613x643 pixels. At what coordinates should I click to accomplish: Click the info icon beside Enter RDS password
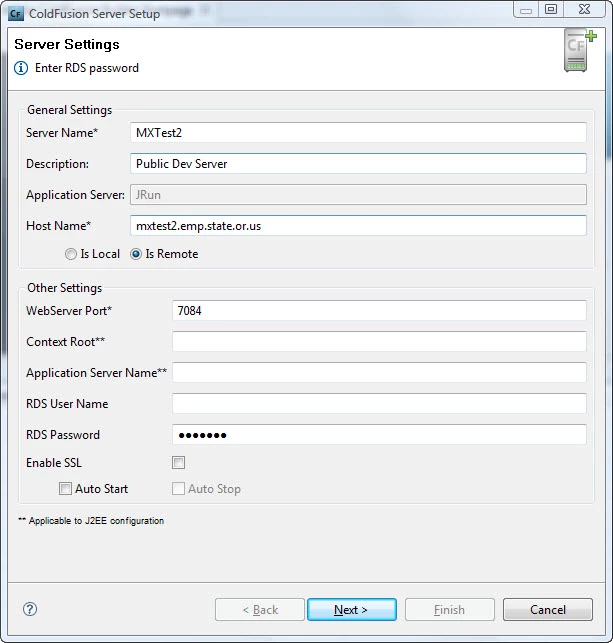21,68
